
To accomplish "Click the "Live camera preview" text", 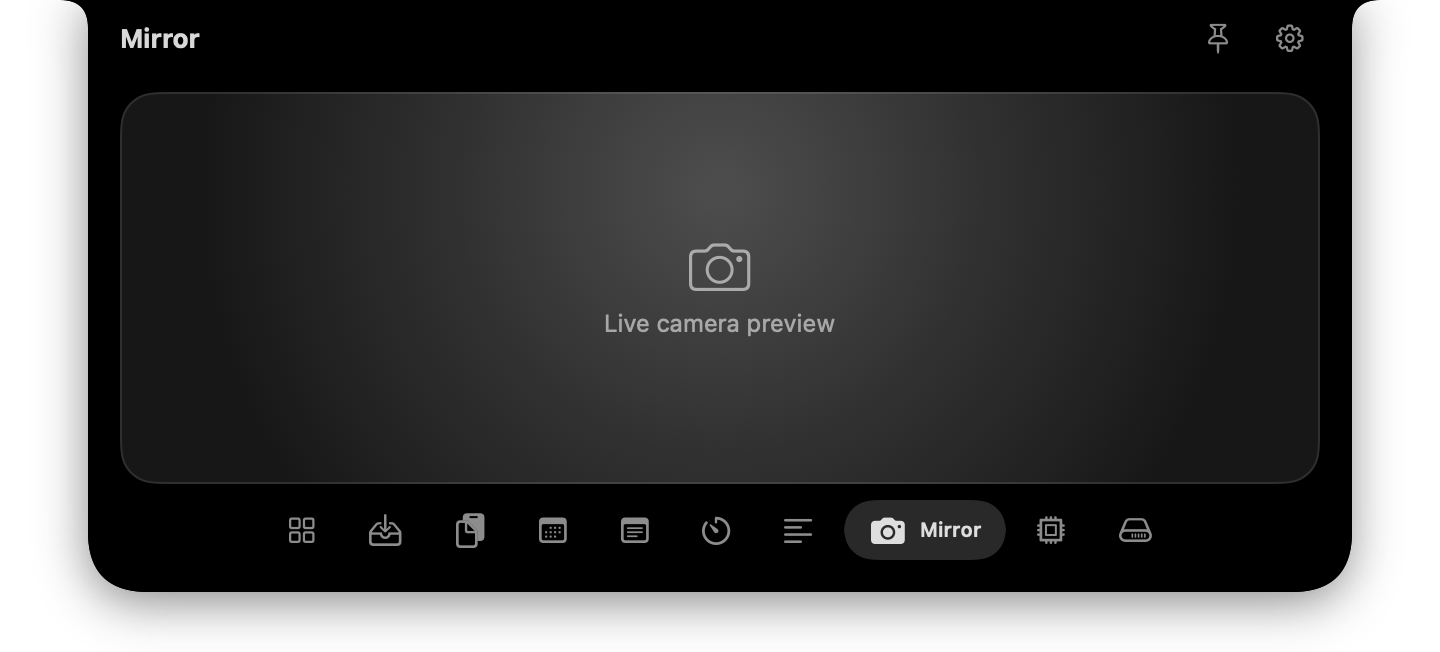I will coord(719,324).
